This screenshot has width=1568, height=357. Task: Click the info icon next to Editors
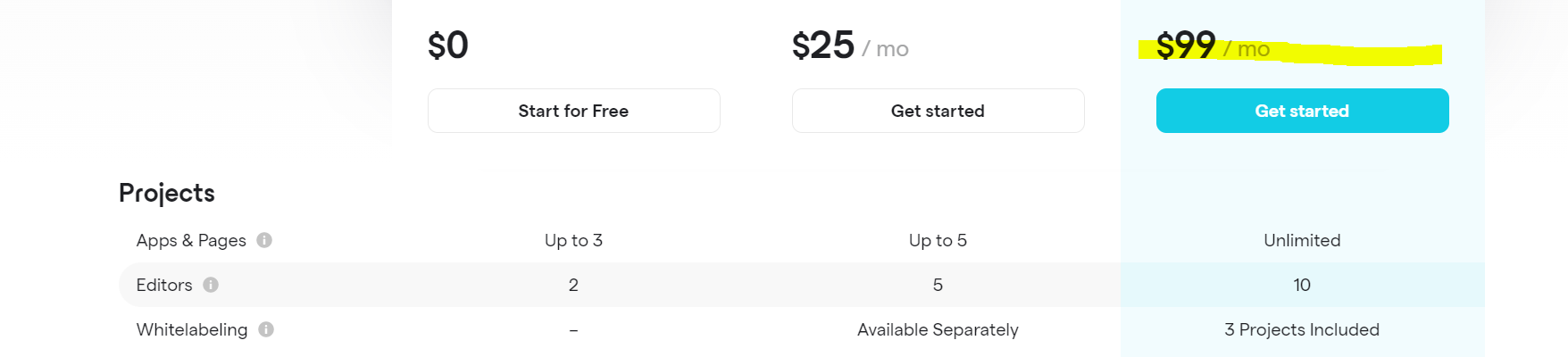click(211, 285)
